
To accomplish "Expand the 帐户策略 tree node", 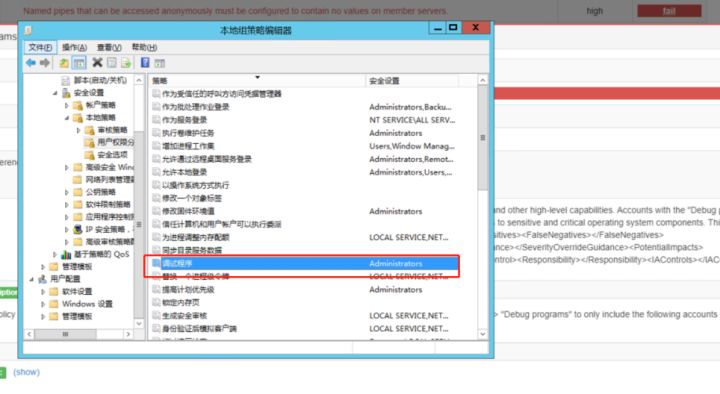I will (x=67, y=105).
